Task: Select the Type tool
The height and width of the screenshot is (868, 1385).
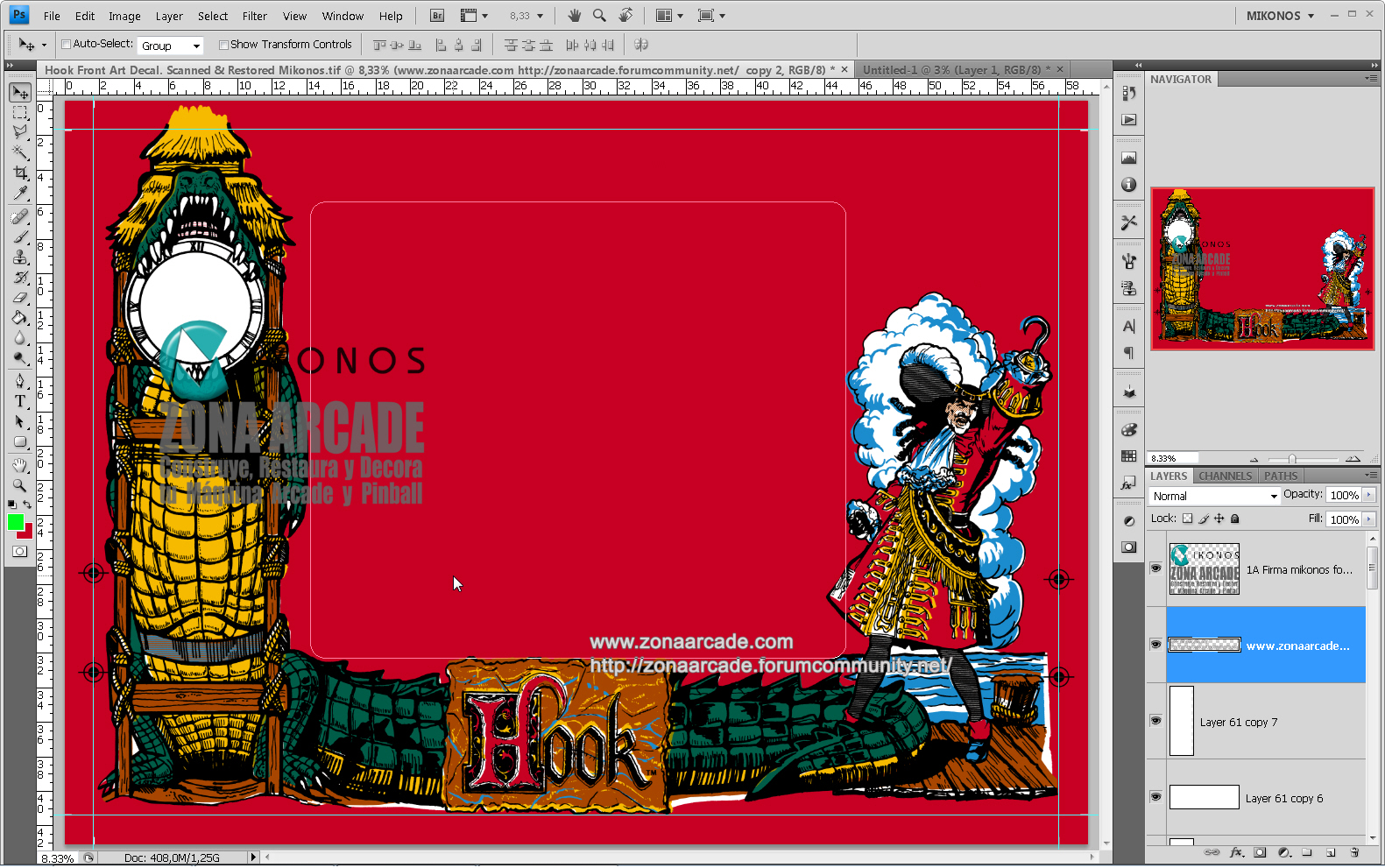Action: point(20,401)
